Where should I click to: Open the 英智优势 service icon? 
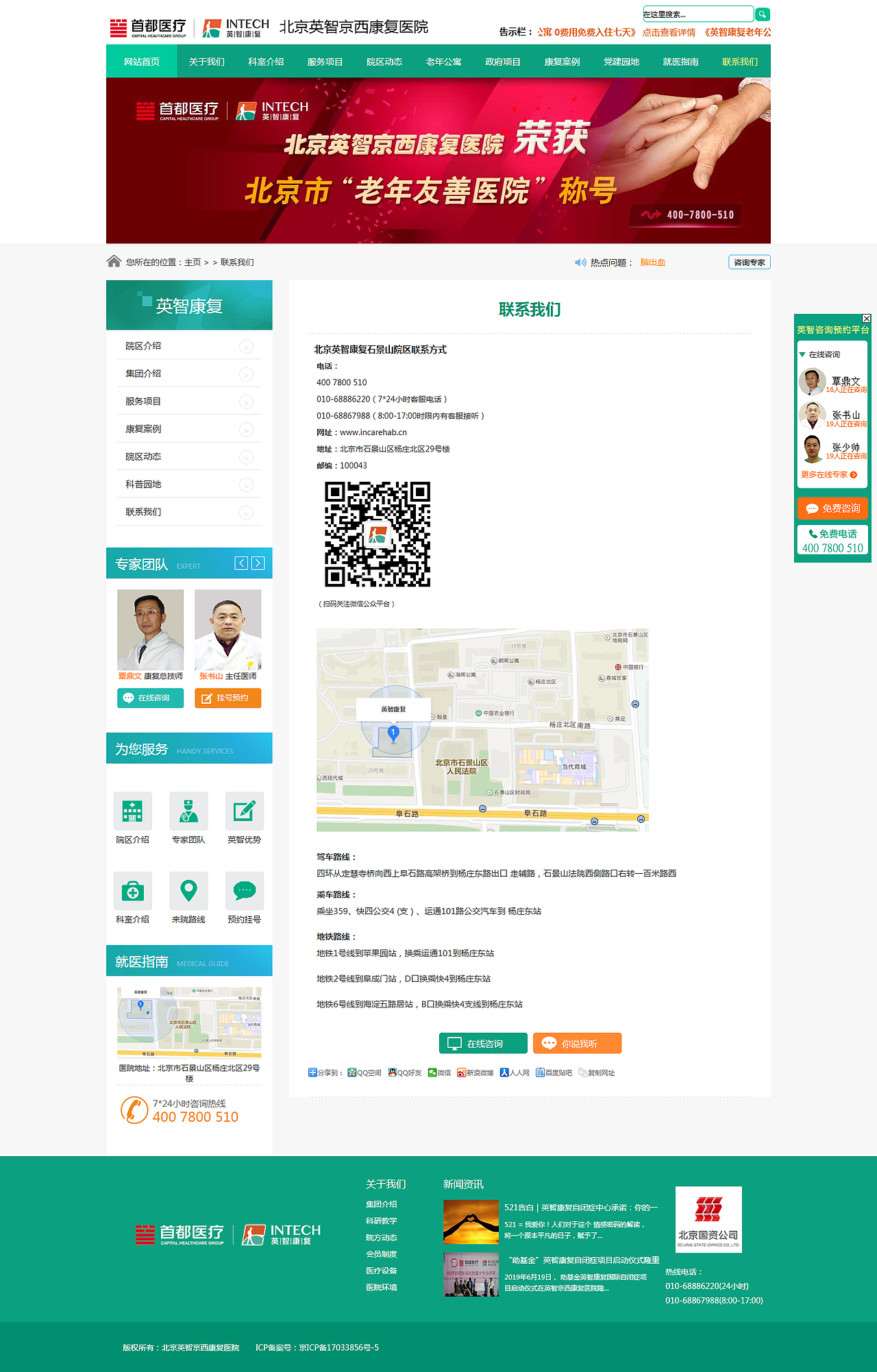(x=245, y=811)
